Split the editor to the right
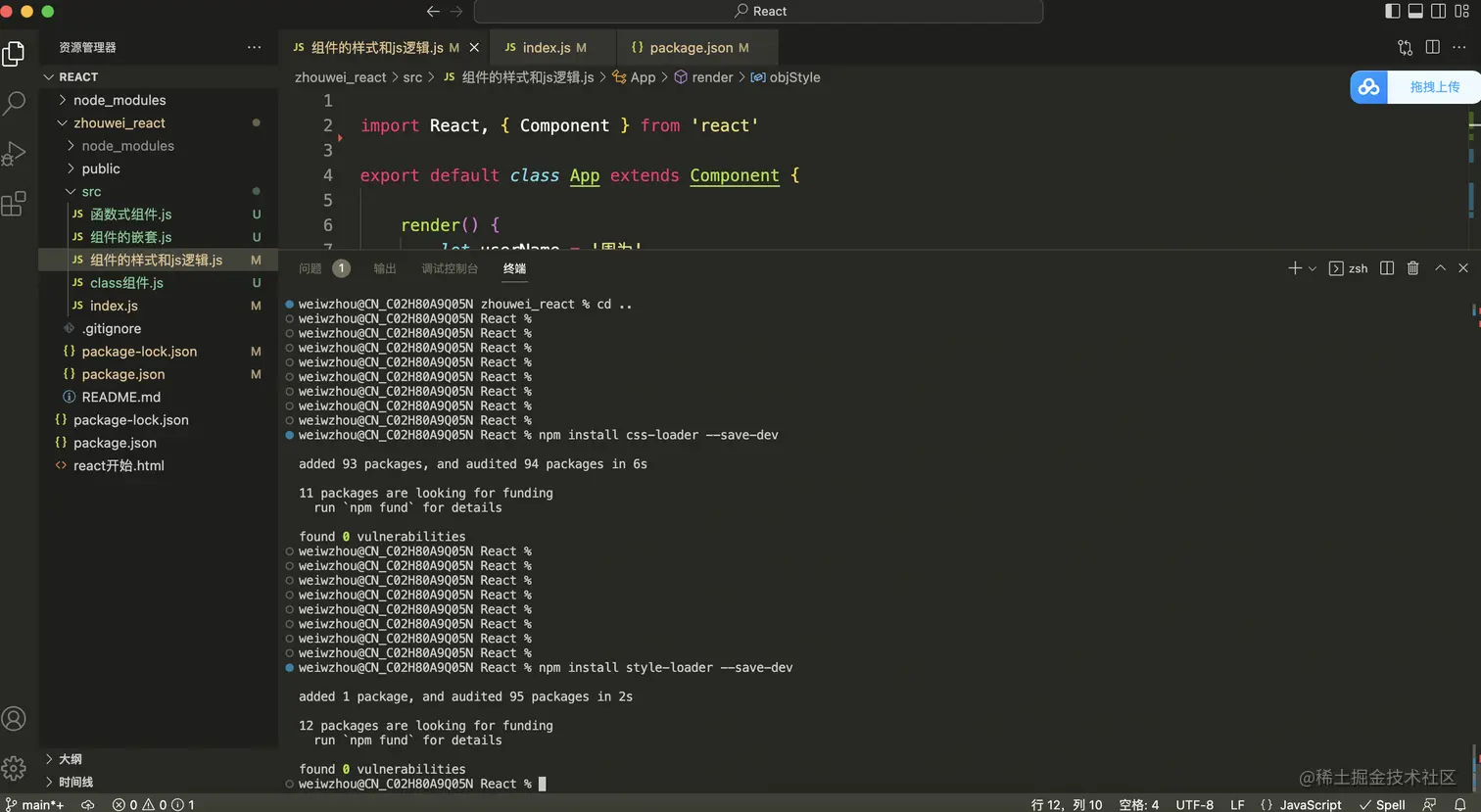 click(x=1433, y=47)
